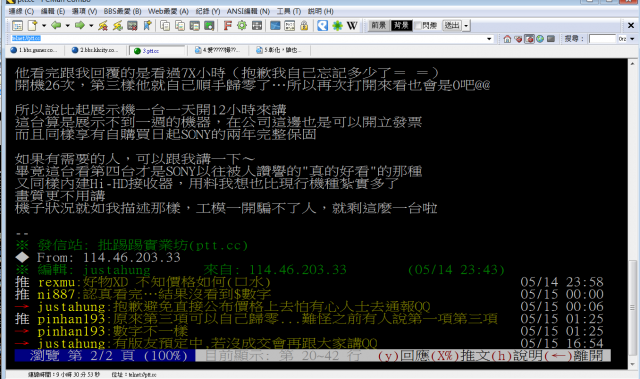Open the BBS最愛 (B) menu

click(122, 11)
